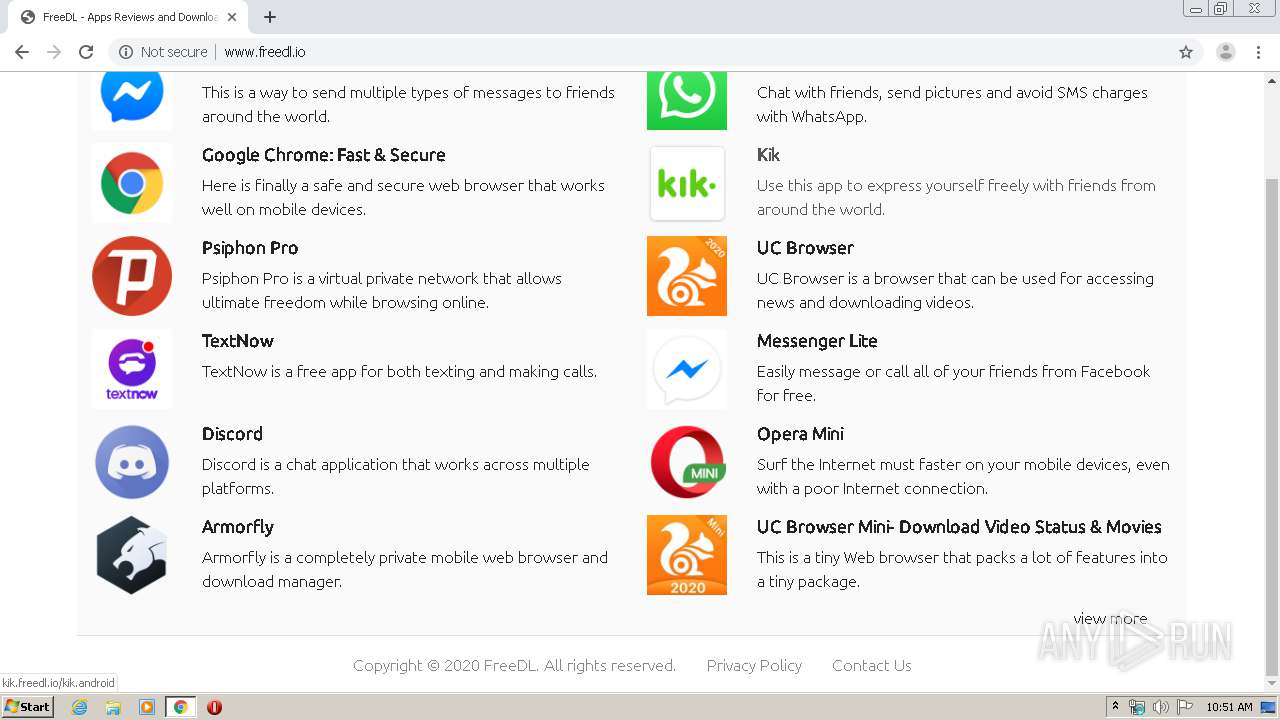The image size is (1280, 720).
Task: Launch Windows Media Player from the taskbar
Action: pyautogui.click(x=147, y=707)
